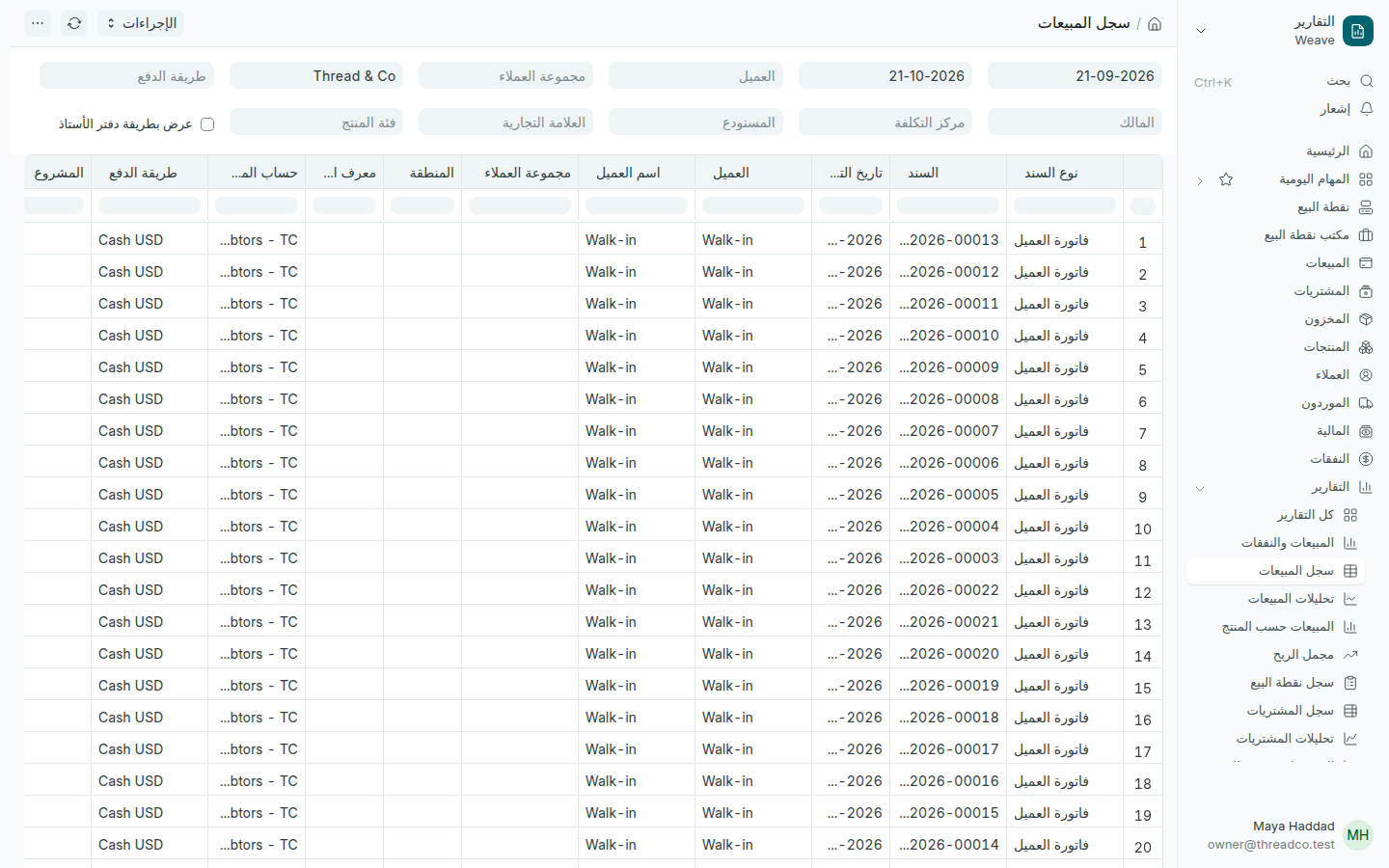This screenshot has height=868, width=1389.
Task: Click the from-date field 21-09-2026
Action: point(1075,76)
